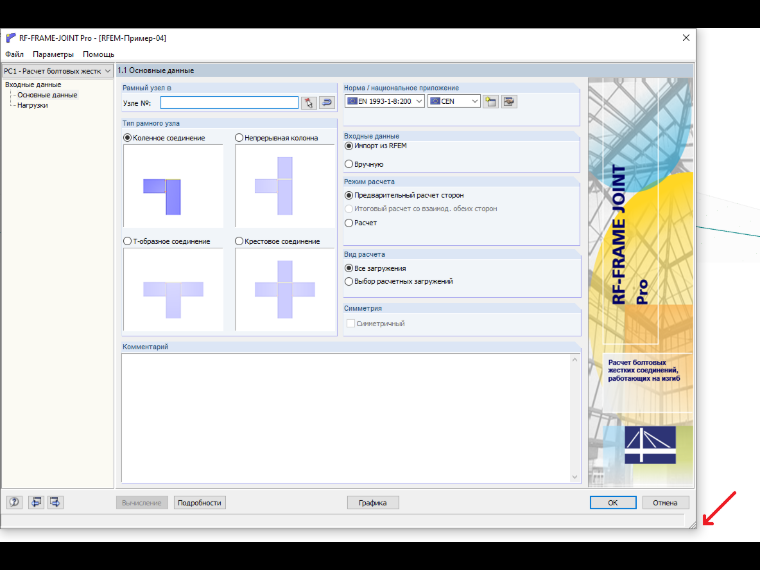The image size is (760, 570).
Task: Open the PC1 case selector dropdown
Action: [x=57, y=71]
